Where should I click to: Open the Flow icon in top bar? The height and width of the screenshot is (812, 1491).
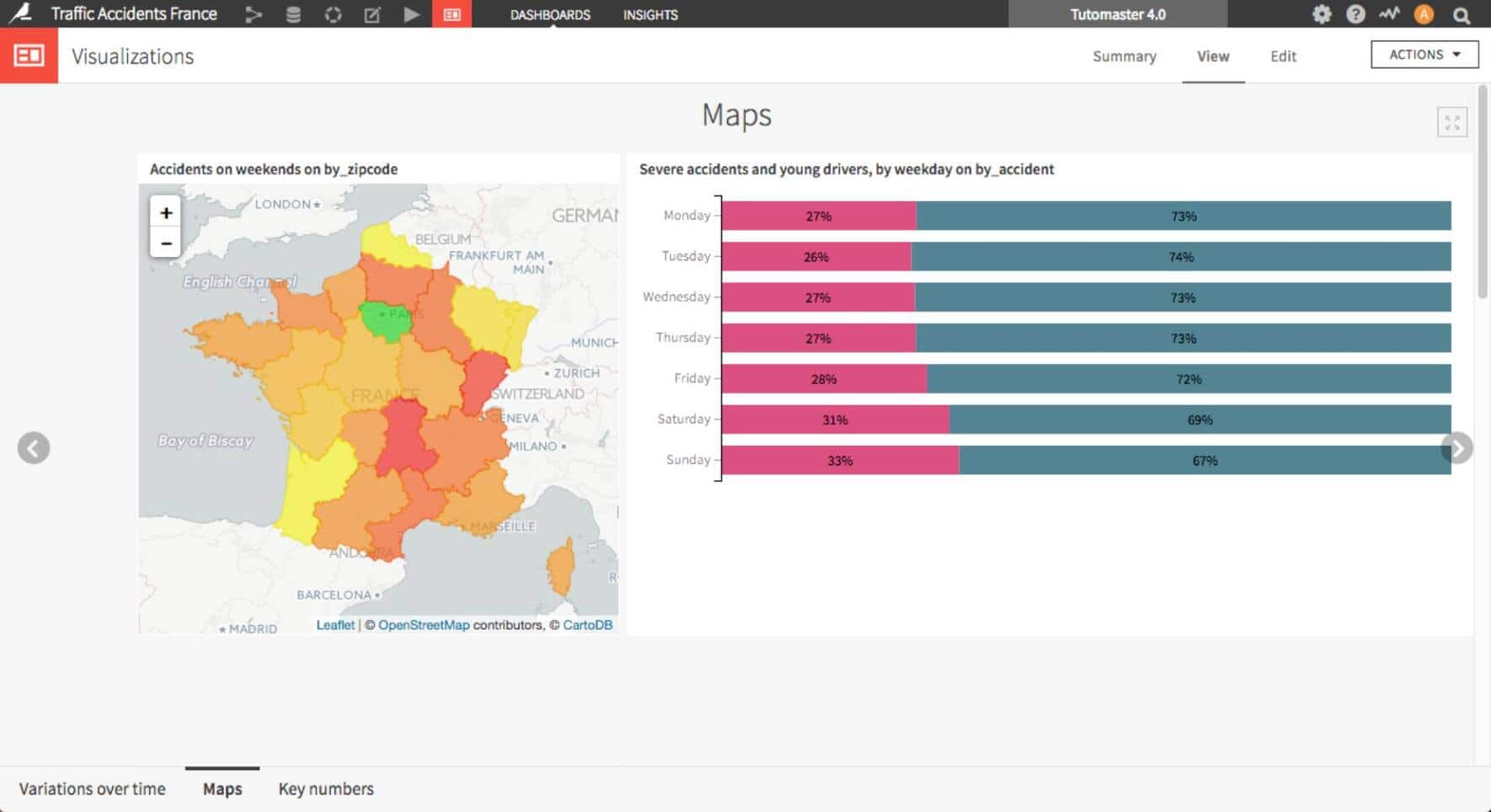point(254,14)
